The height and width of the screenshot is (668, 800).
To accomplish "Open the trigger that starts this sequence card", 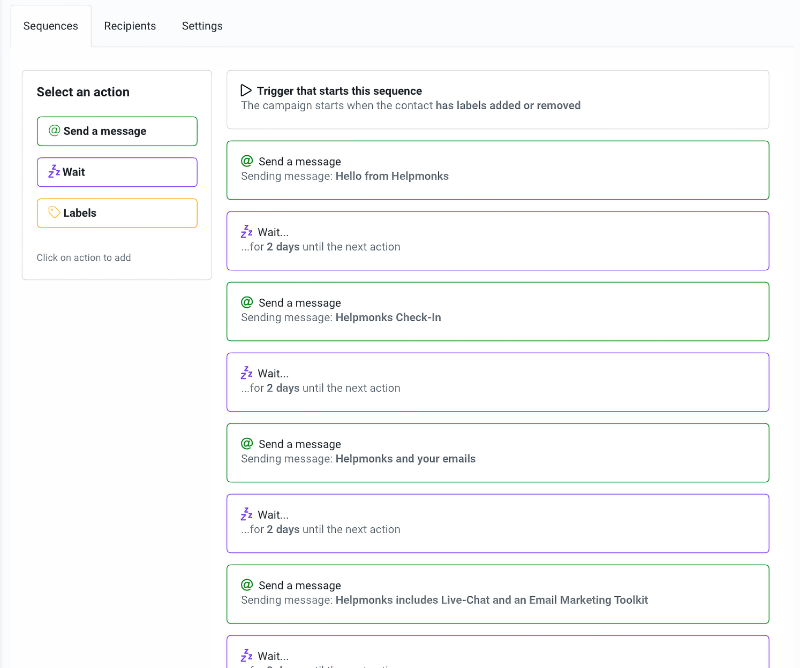I will (497, 100).
